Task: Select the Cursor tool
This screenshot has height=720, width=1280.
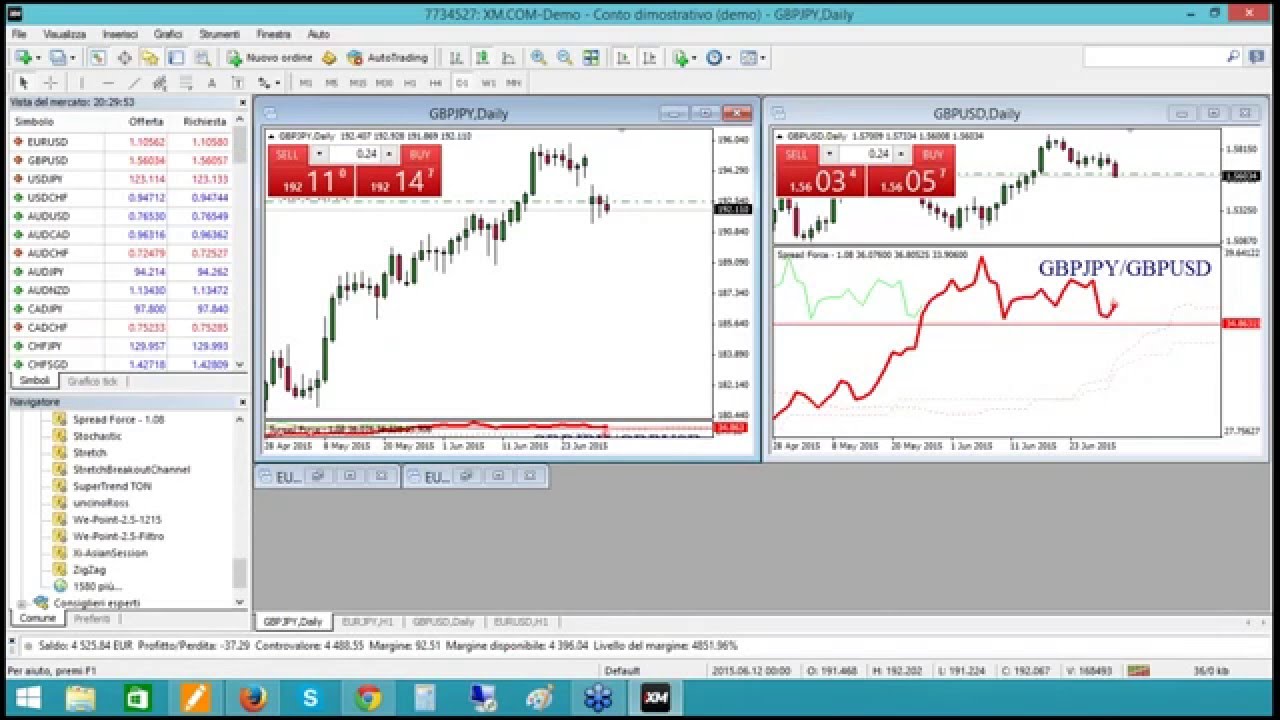Action: 23,83
